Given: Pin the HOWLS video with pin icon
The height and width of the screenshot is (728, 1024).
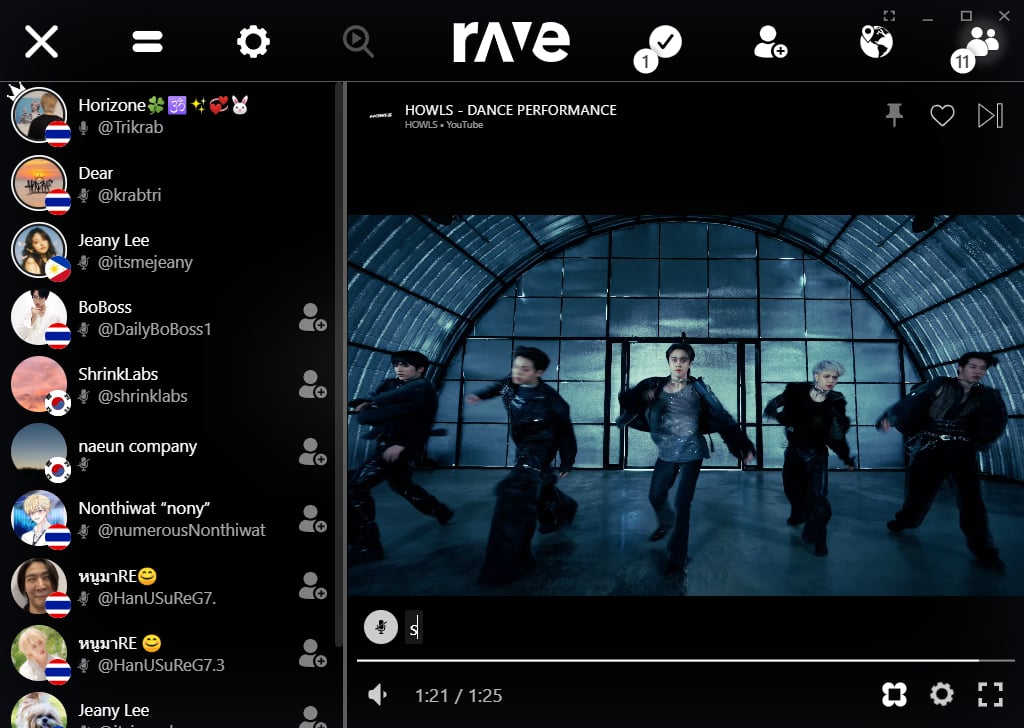Looking at the screenshot, I should pyautogui.click(x=895, y=115).
